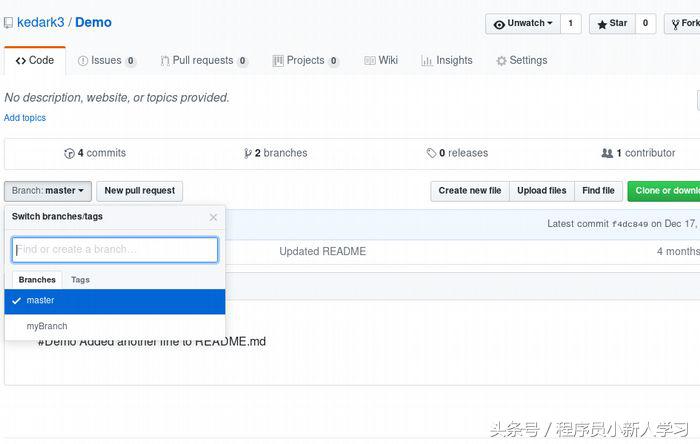
Task: Open the Updated README commit message
Action: (322, 252)
